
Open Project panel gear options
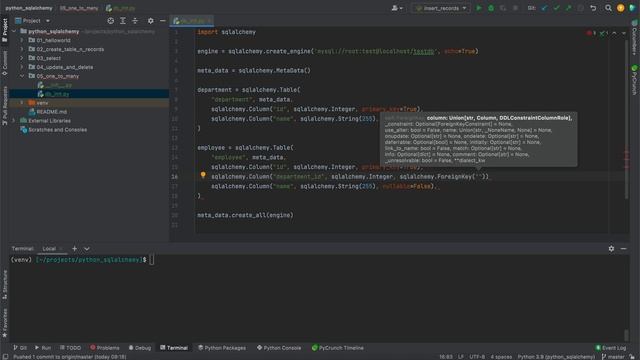coord(151,21)
